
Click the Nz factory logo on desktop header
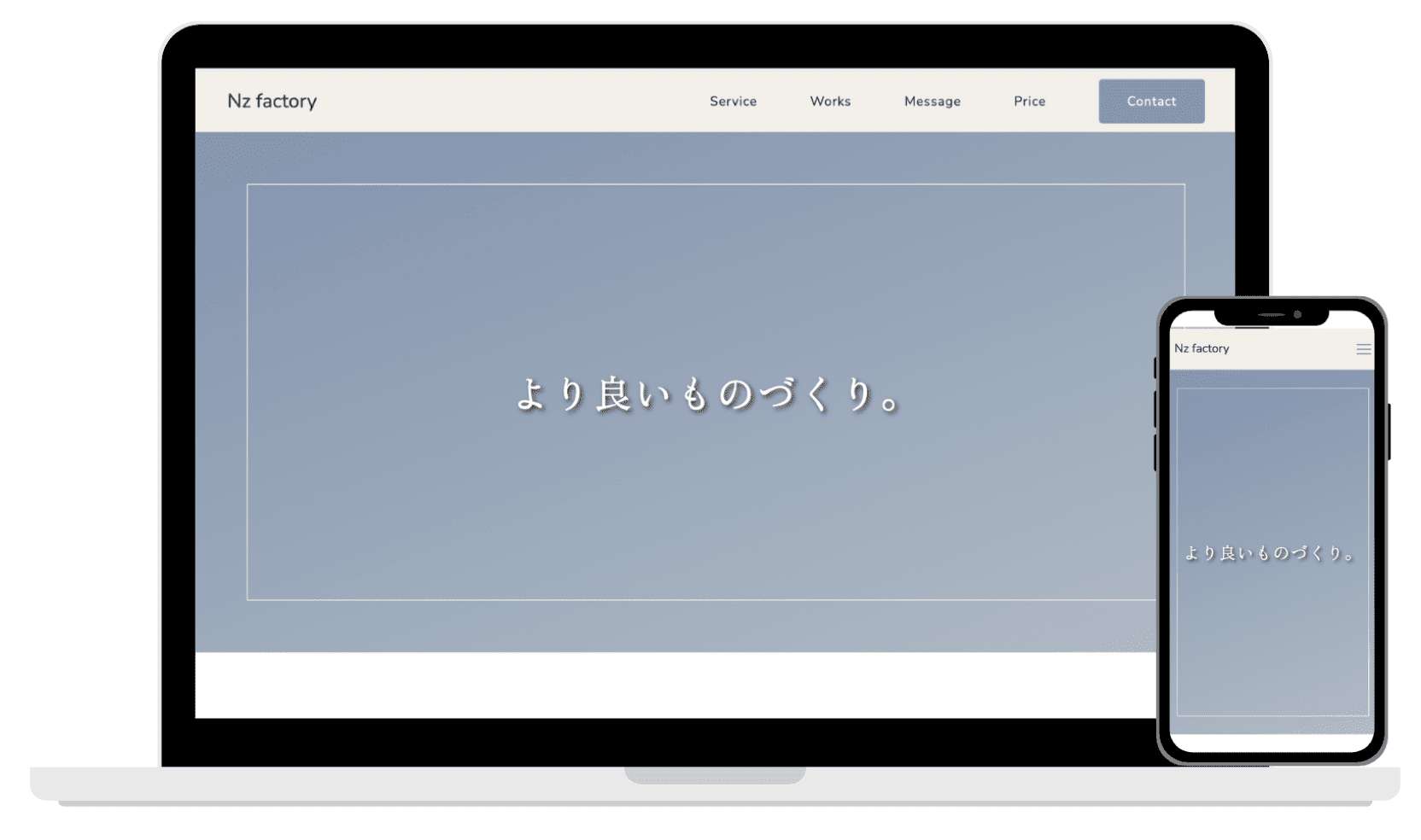click(272, 101)
